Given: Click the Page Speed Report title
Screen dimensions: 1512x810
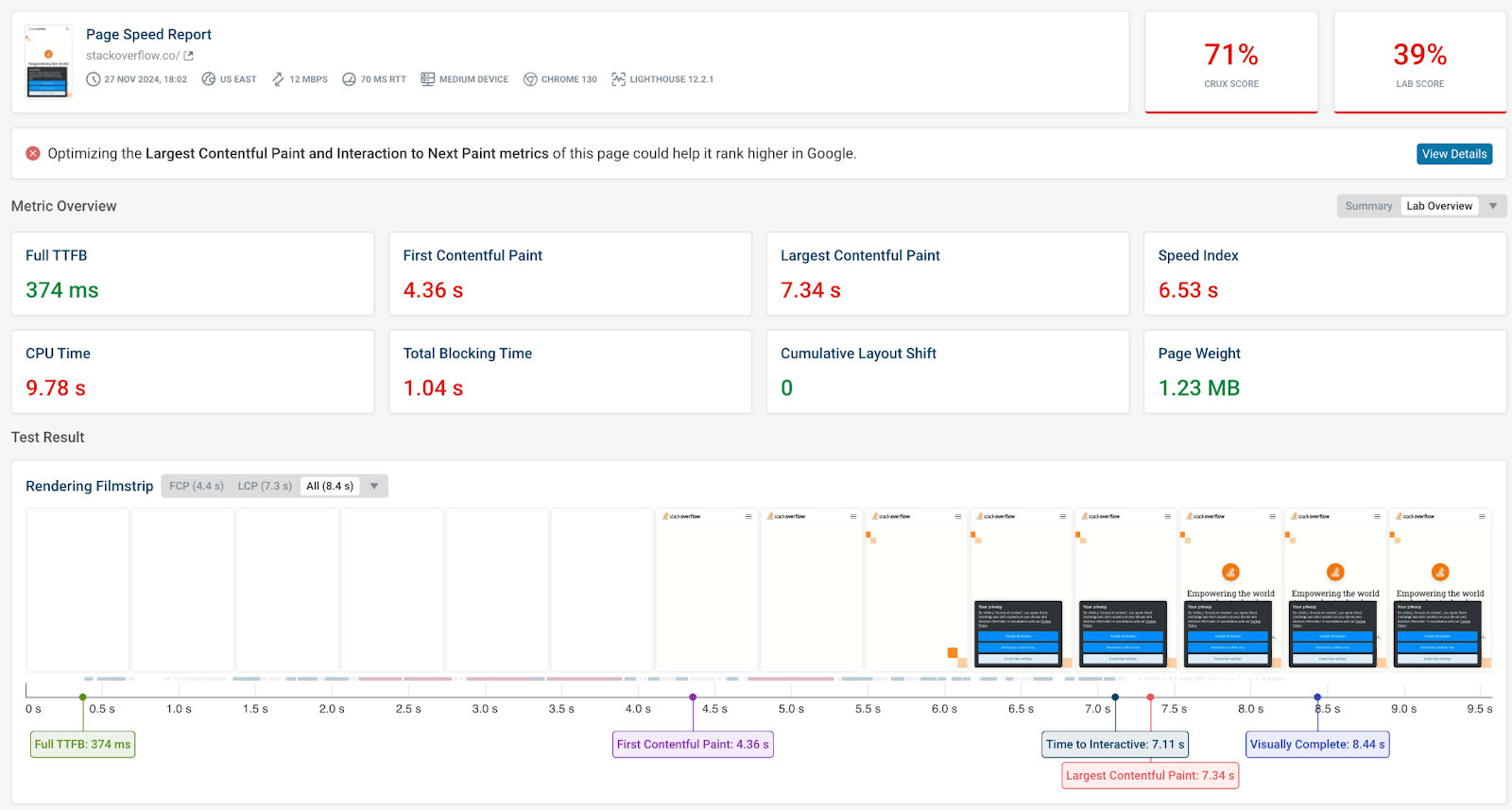Looking at the screenshot, I should pyautogui.click(x=148, y=34).
